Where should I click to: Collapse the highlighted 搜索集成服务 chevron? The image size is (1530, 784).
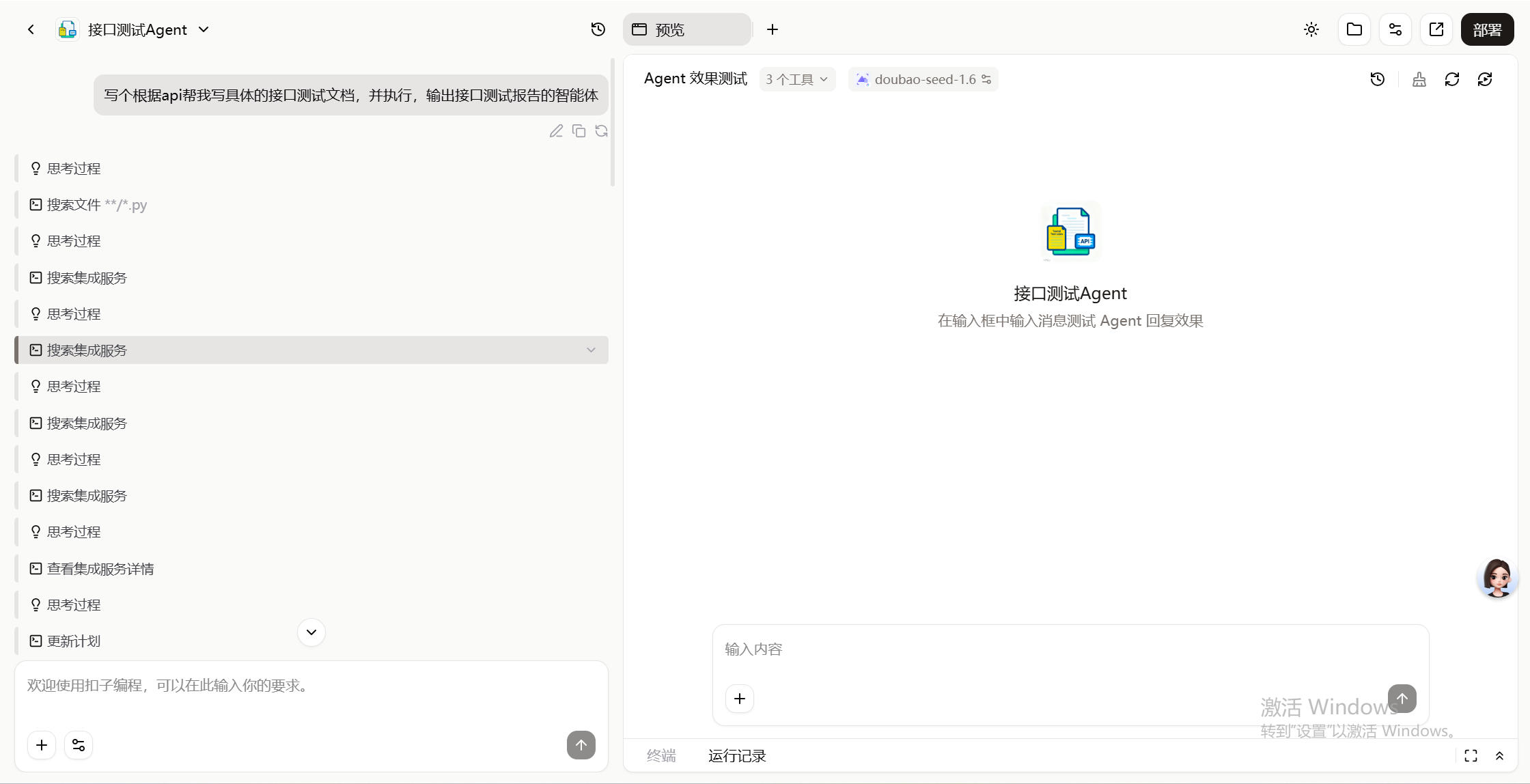pyautogui.click(x=591, y=350)
